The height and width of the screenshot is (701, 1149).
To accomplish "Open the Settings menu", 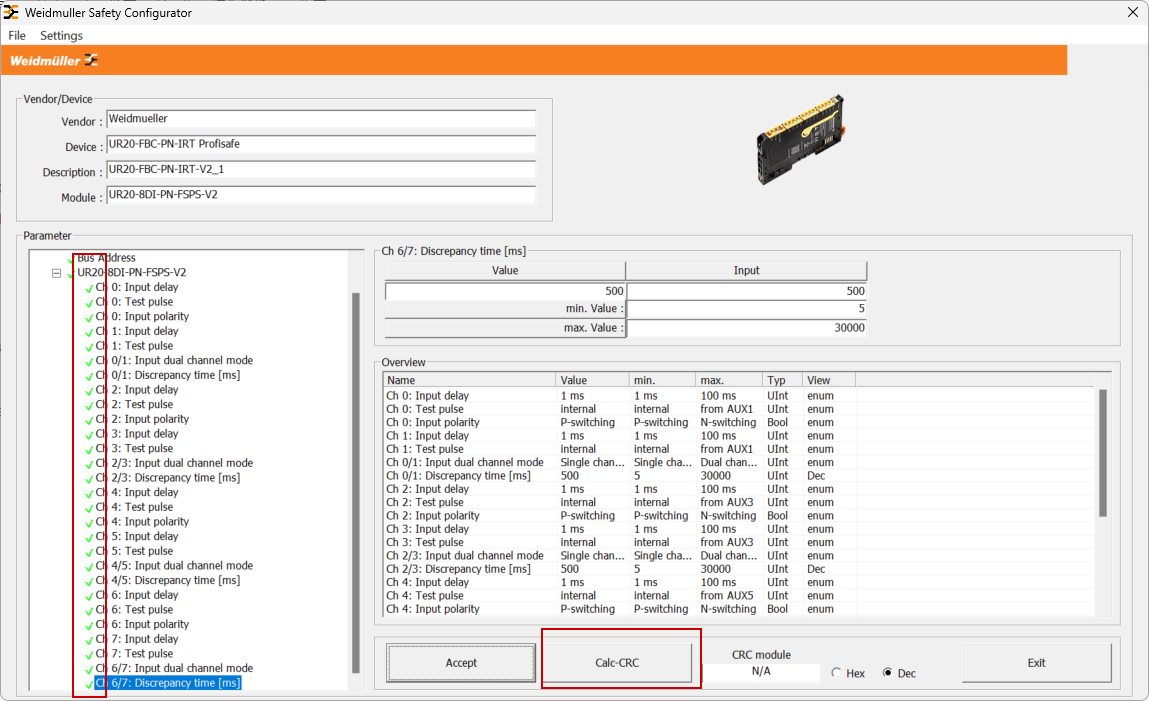I will point(61,35).
